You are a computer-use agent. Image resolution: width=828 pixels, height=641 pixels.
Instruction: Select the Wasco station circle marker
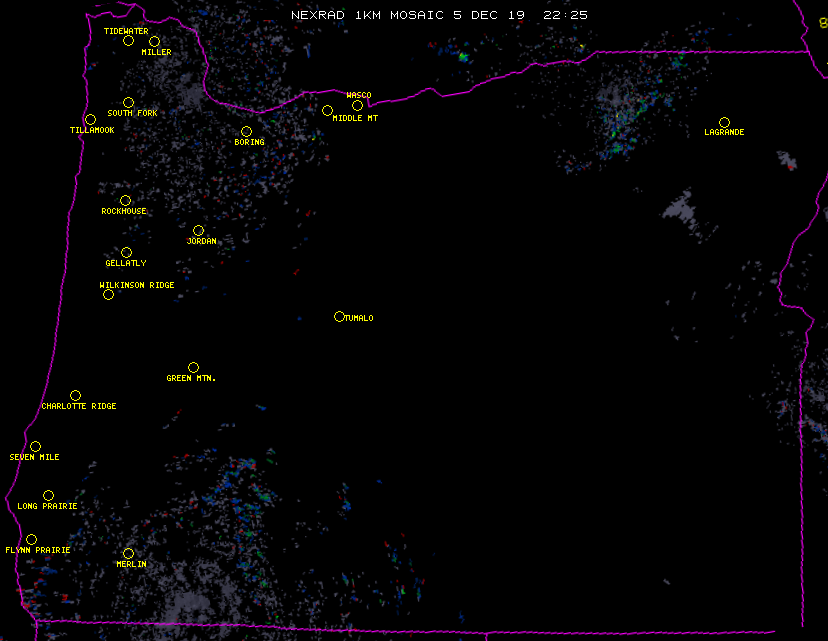point(357,106)
